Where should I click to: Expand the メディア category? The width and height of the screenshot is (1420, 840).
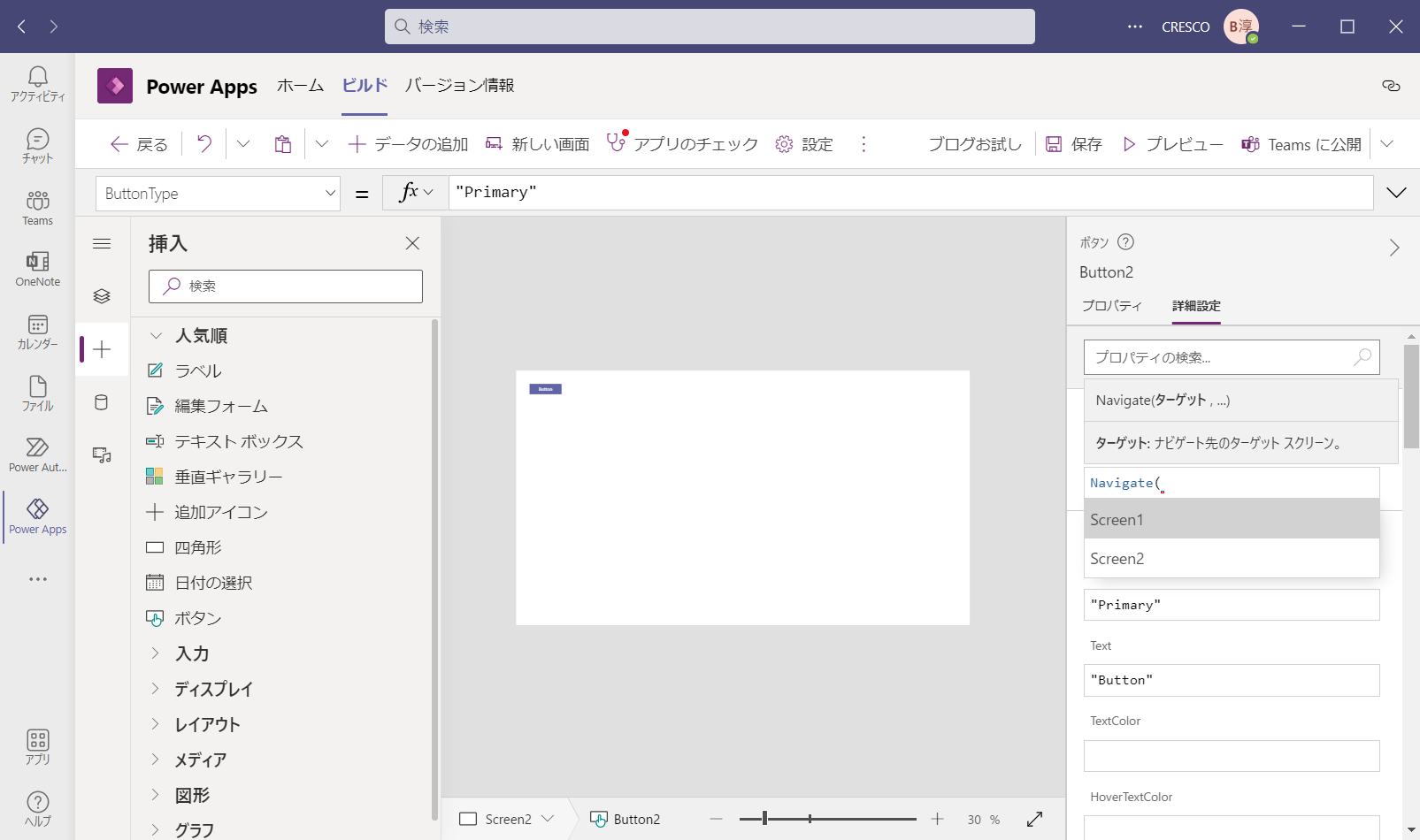point(156,760)
